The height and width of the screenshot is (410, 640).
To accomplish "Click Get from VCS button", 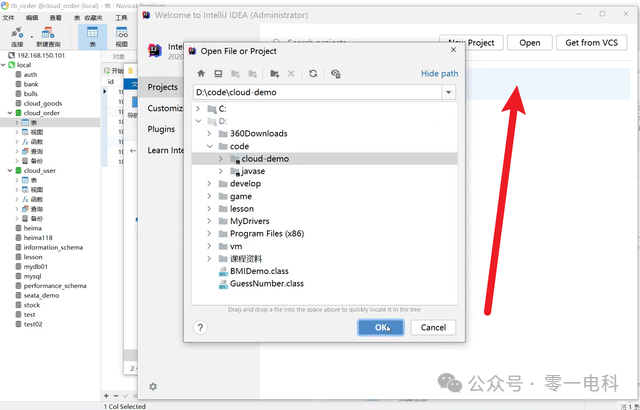I will pos(591,42).
